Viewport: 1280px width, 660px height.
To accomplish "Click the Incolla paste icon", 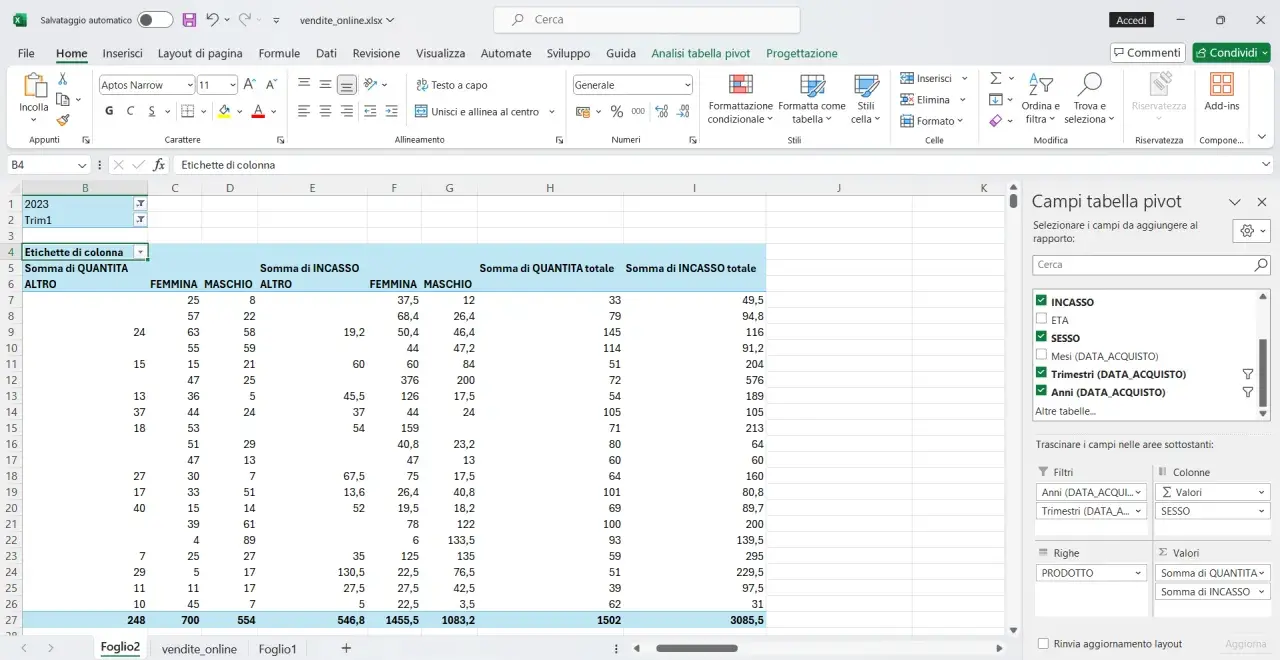I will point(34,86).
